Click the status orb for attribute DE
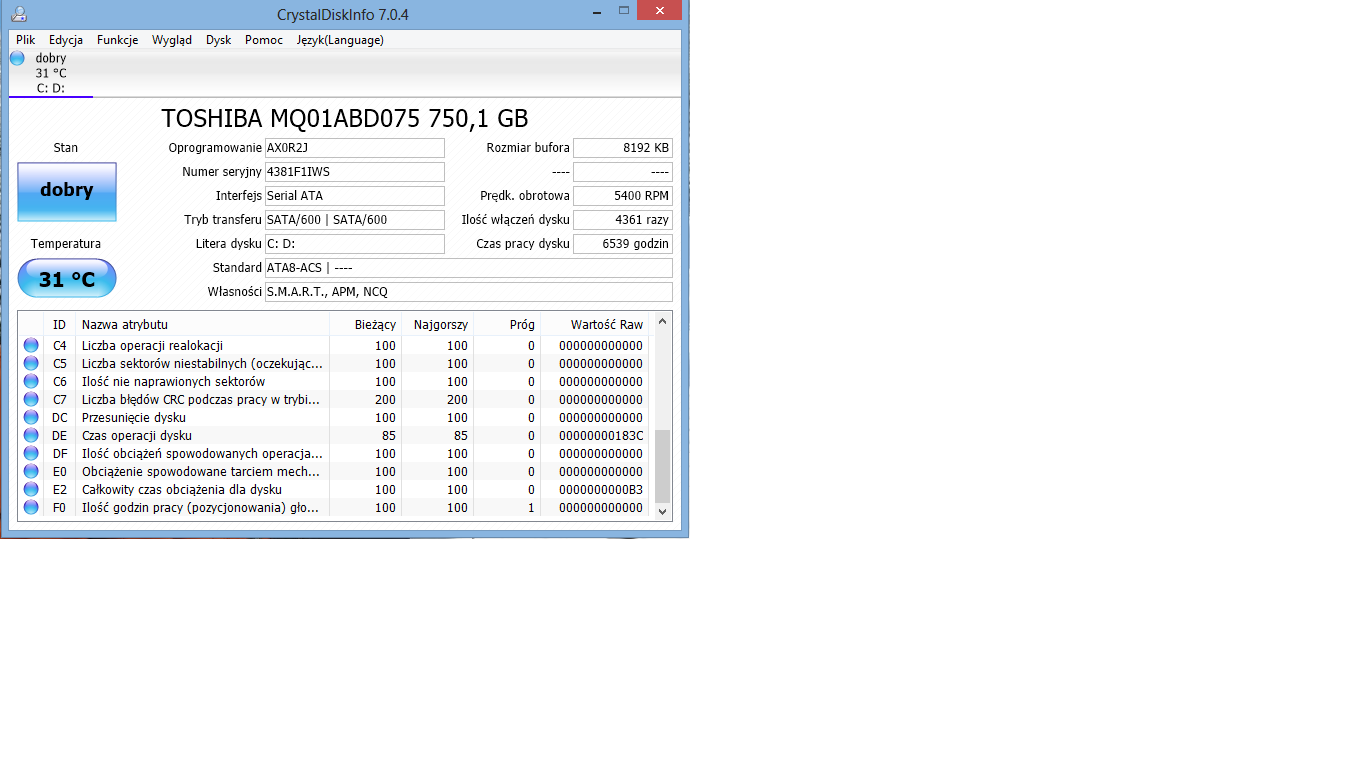 tap(31, 435)
